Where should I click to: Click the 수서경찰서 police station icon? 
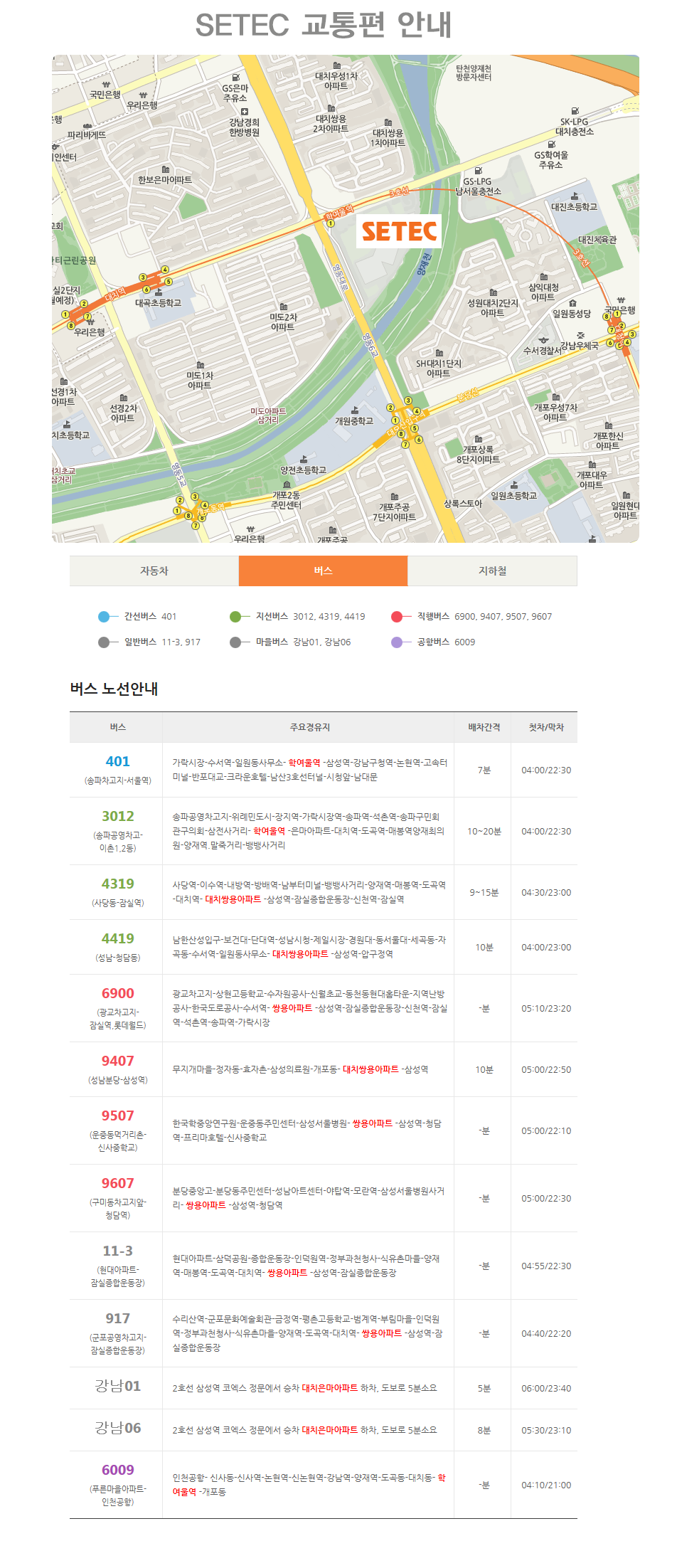click(x=544, y=340)
